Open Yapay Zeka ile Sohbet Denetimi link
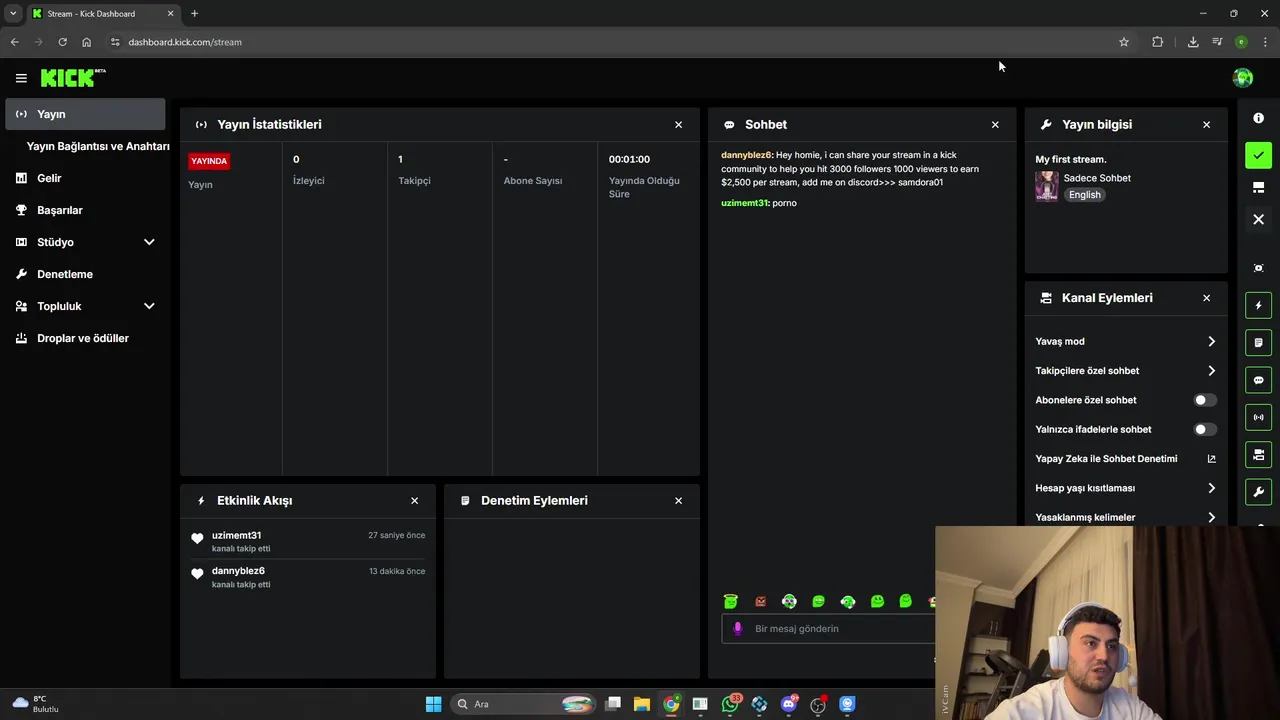This screenshot has width=1280, height=720. coord(1125,459)
